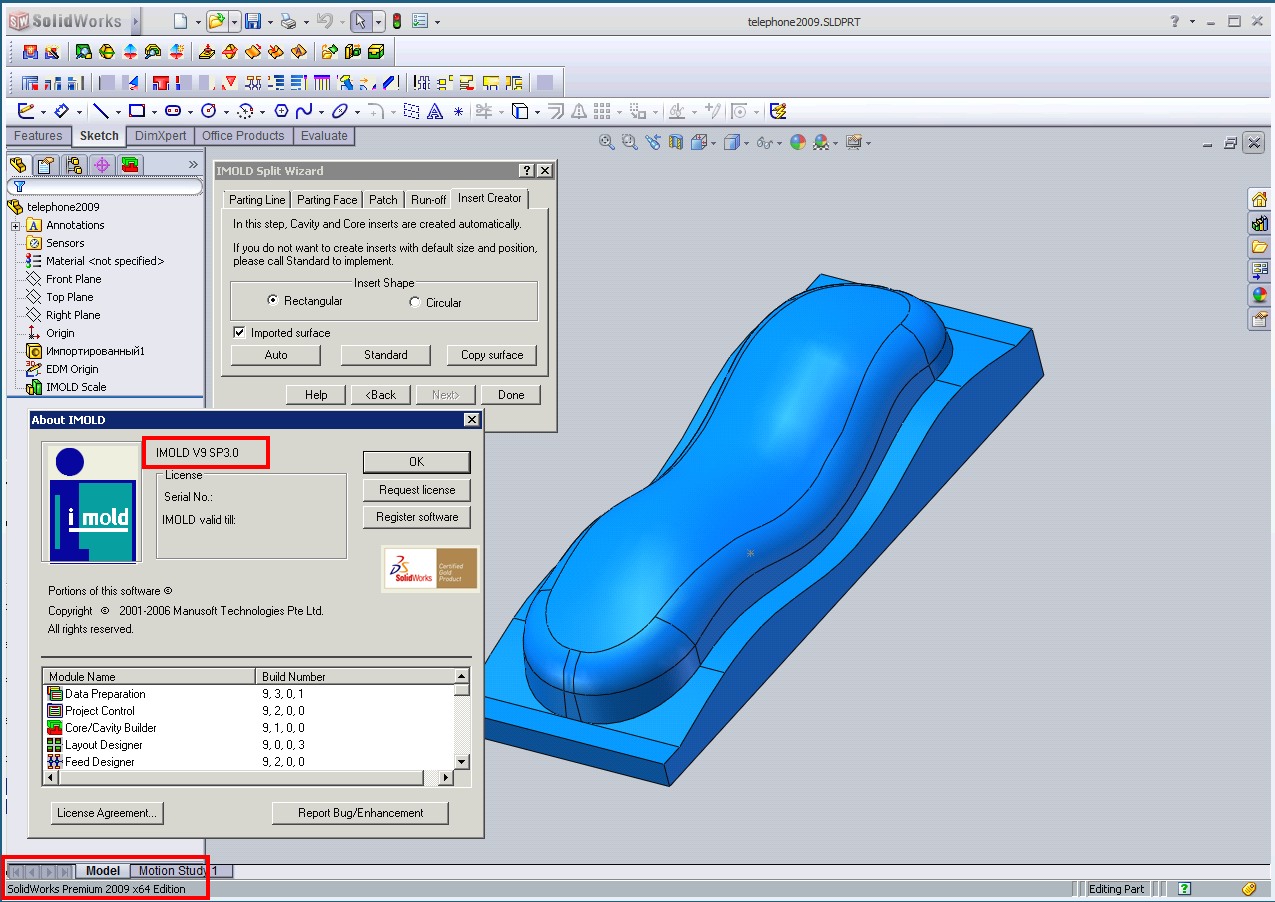
Task: Select the Circle sketch tool
Action: click(208, 111)
